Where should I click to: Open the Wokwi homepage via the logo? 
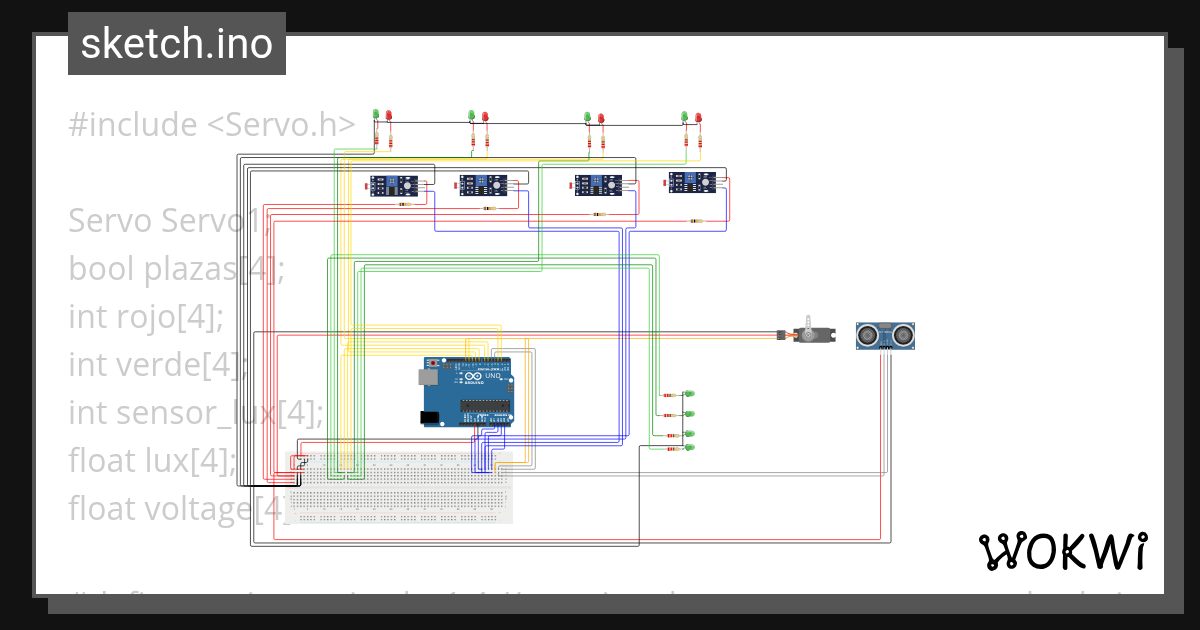(1063, 551)
